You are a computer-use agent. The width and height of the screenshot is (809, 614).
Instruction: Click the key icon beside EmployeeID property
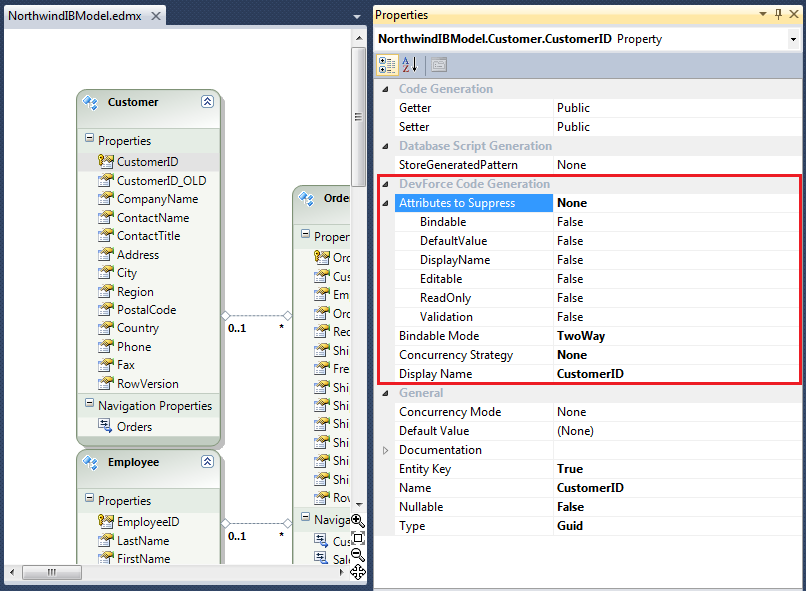click(x=105, y=522)
